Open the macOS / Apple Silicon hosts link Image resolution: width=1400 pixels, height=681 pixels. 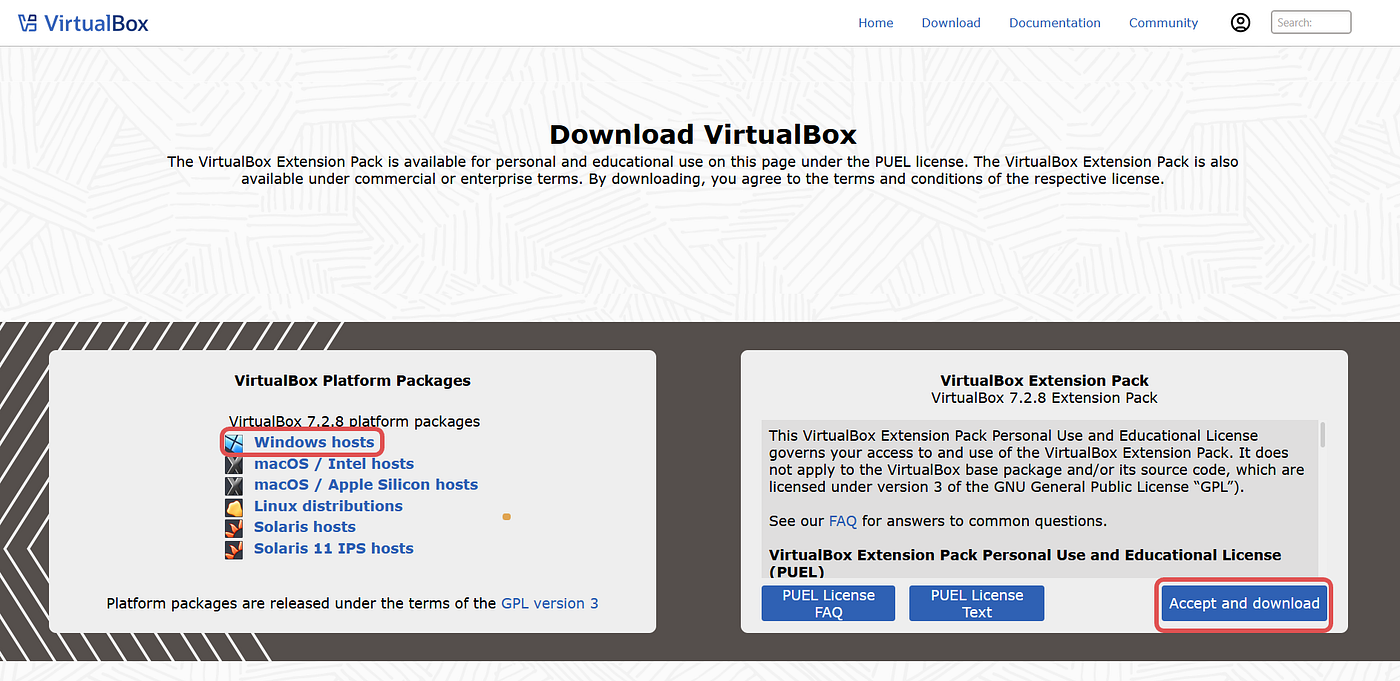coord(366,485)
